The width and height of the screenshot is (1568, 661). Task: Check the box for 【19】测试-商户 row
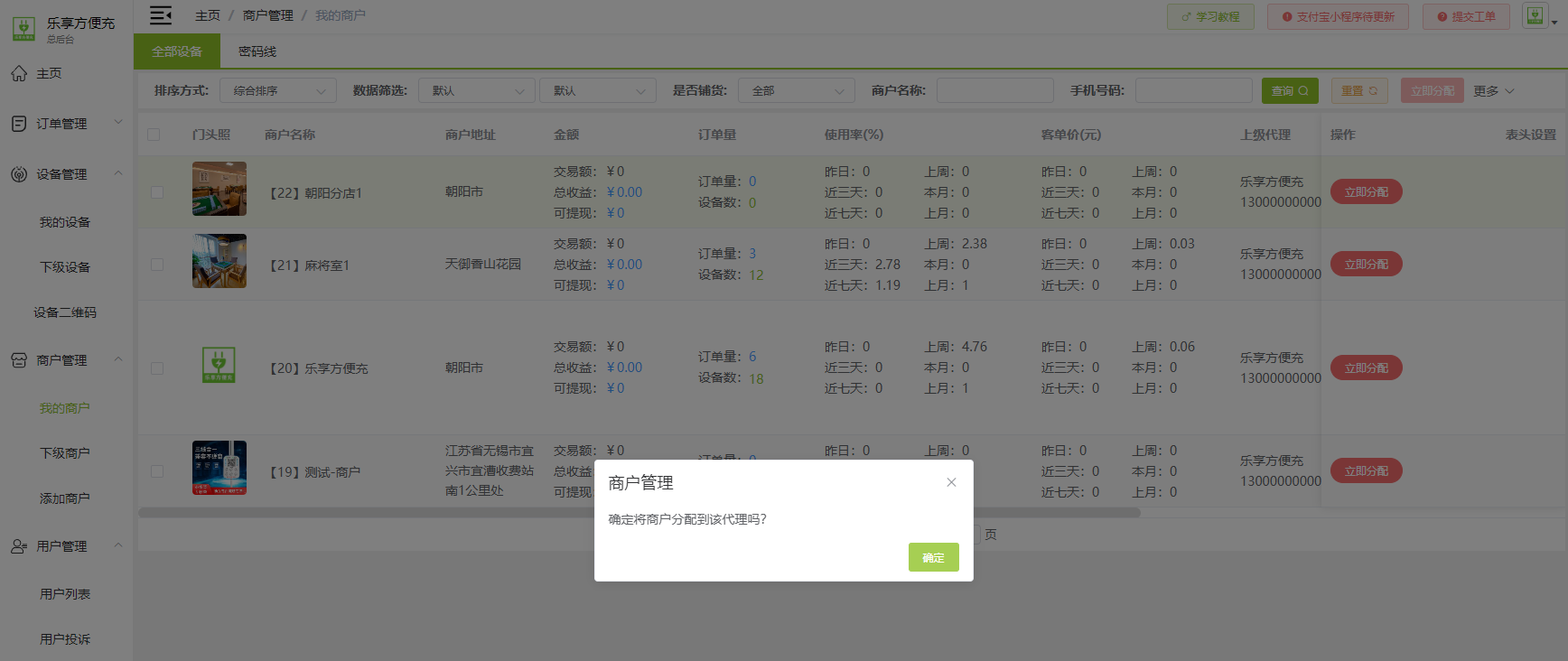click(x=157, y=471)
